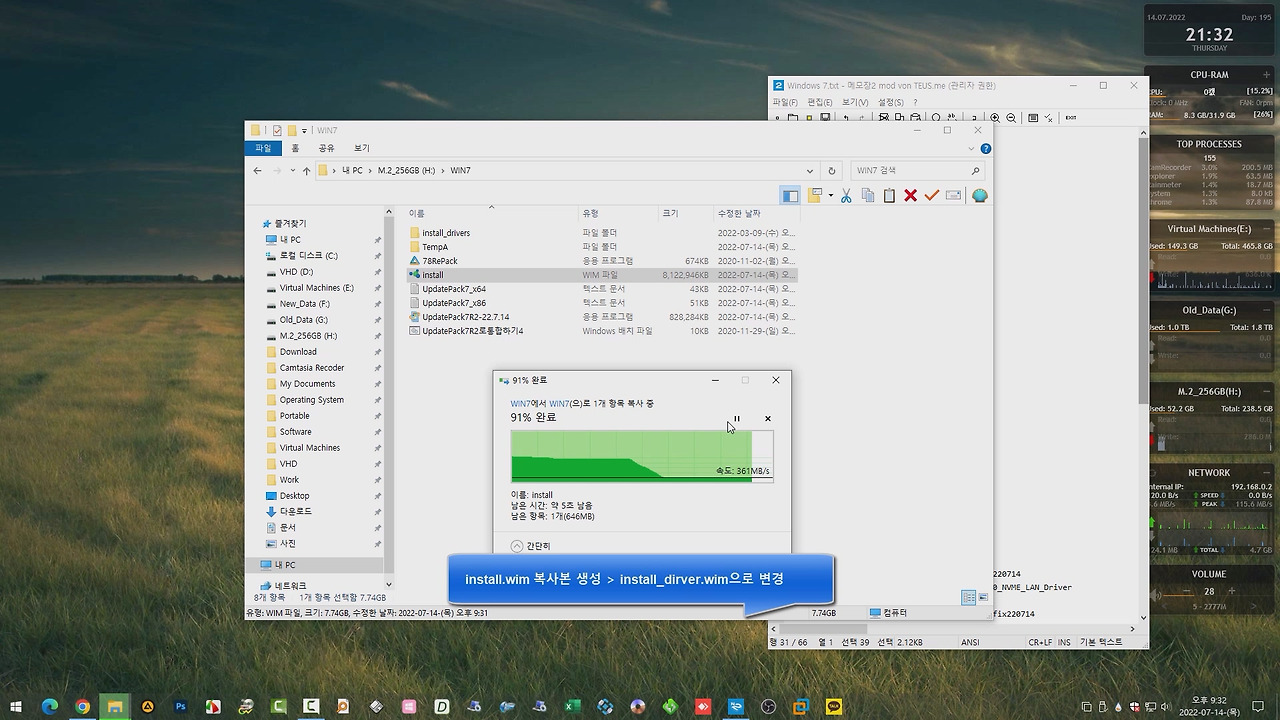The image size is (1280, 720).
Task: Open Excel from the taskbar
Action: coord(572,707)
